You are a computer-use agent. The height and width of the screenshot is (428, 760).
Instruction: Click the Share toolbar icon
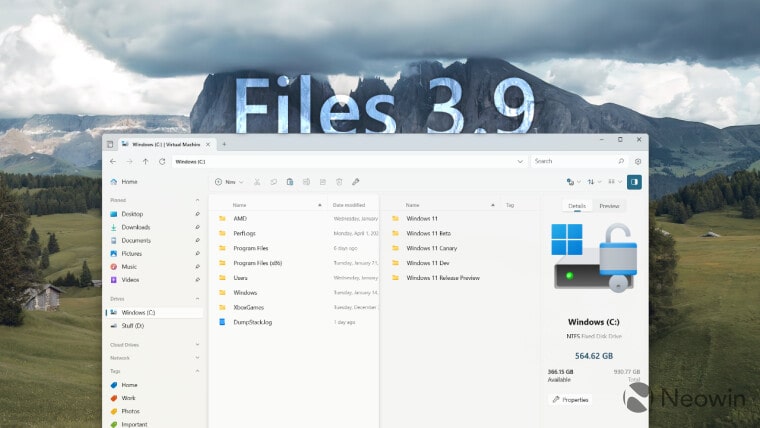click(x=323, y=182)
